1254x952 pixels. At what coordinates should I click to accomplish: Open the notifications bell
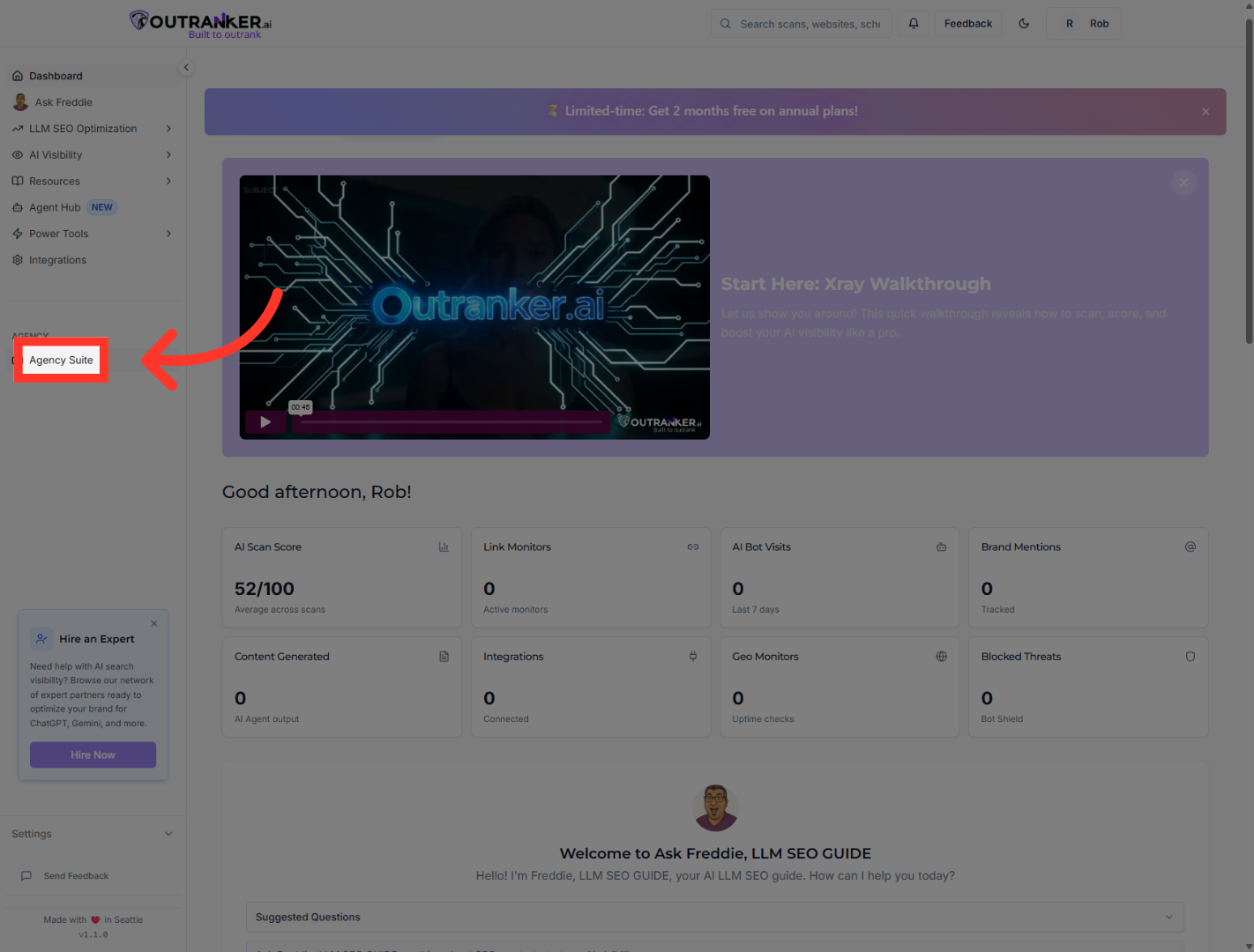(x=914, y=24)
